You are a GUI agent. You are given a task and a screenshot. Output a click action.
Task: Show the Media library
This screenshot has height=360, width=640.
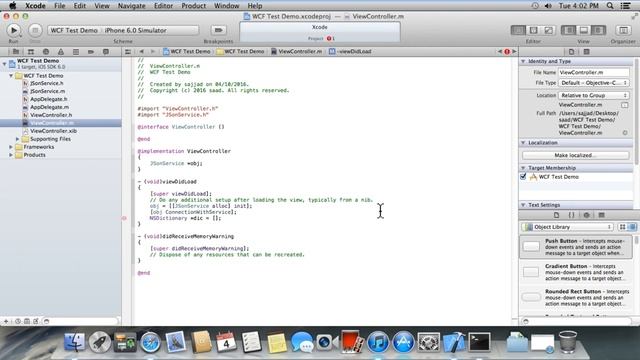[601, 215]
